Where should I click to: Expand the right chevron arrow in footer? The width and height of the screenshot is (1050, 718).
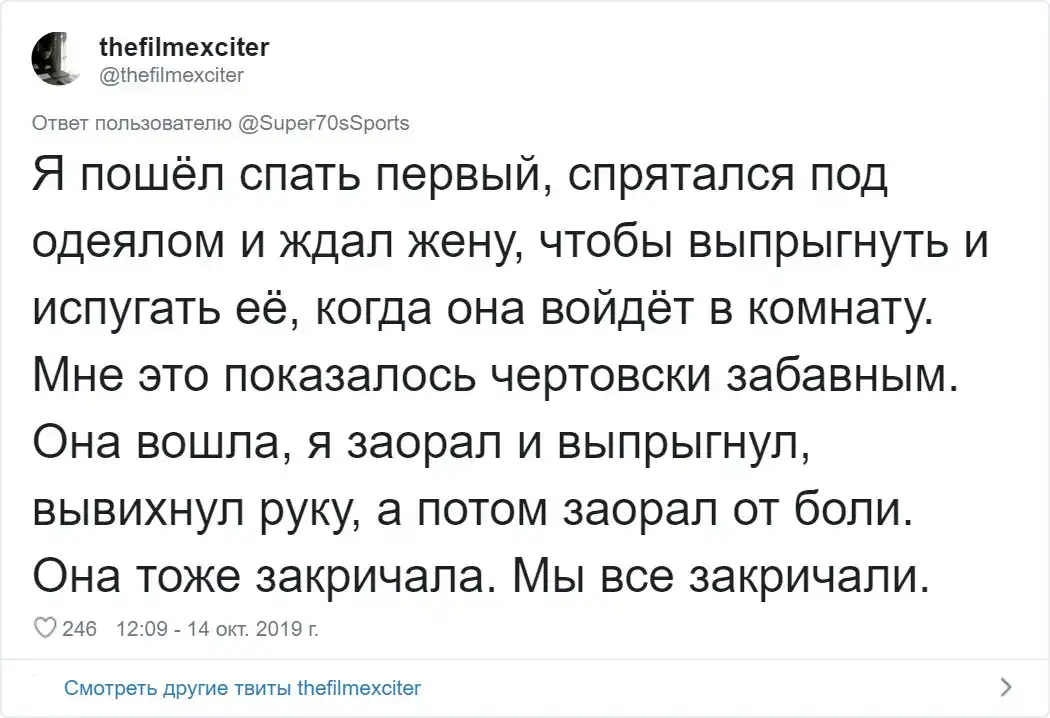click(x=1005, y=687)
